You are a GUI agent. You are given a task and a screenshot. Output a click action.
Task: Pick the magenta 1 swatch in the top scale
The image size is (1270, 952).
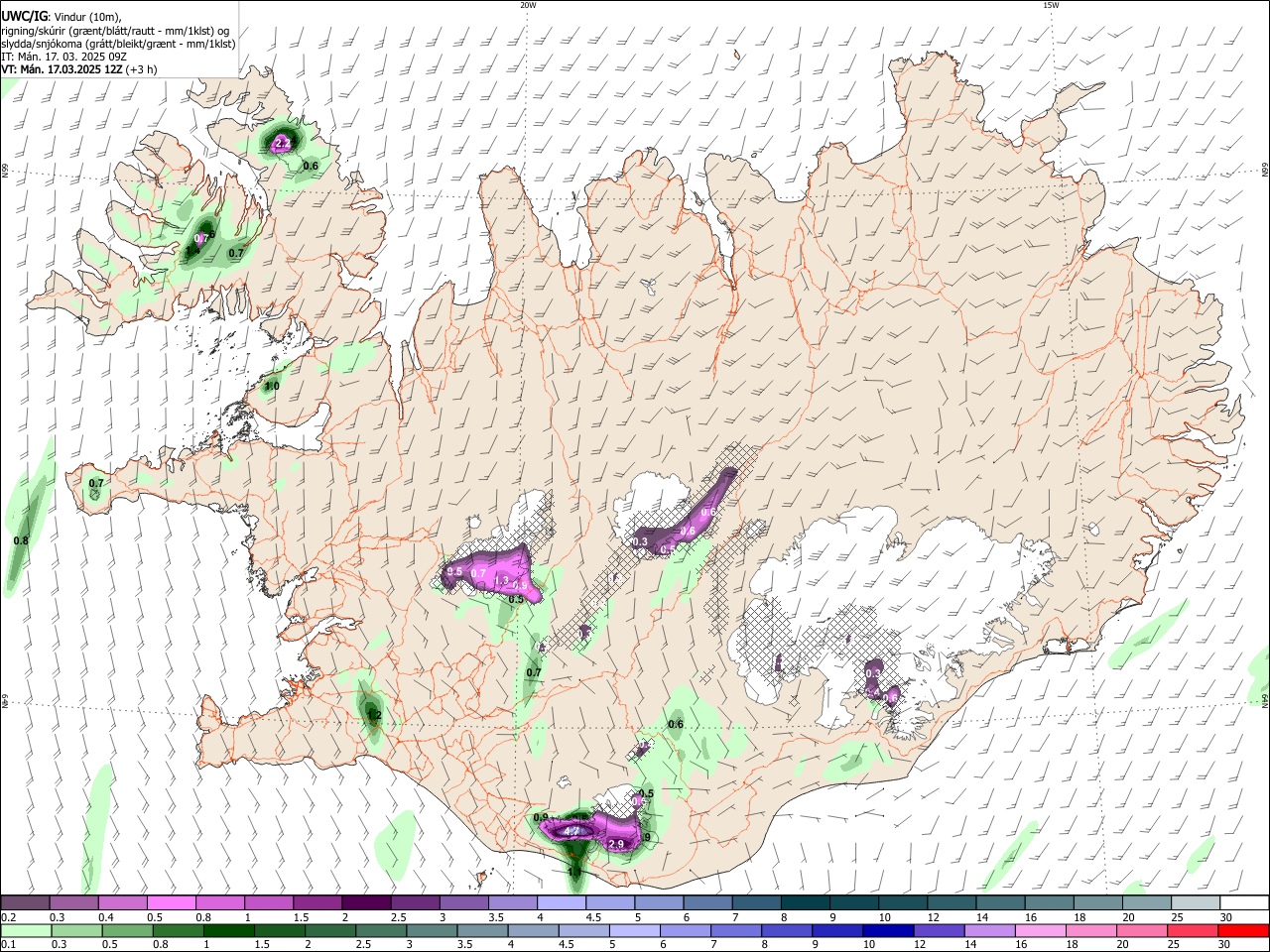coord(268,902)
